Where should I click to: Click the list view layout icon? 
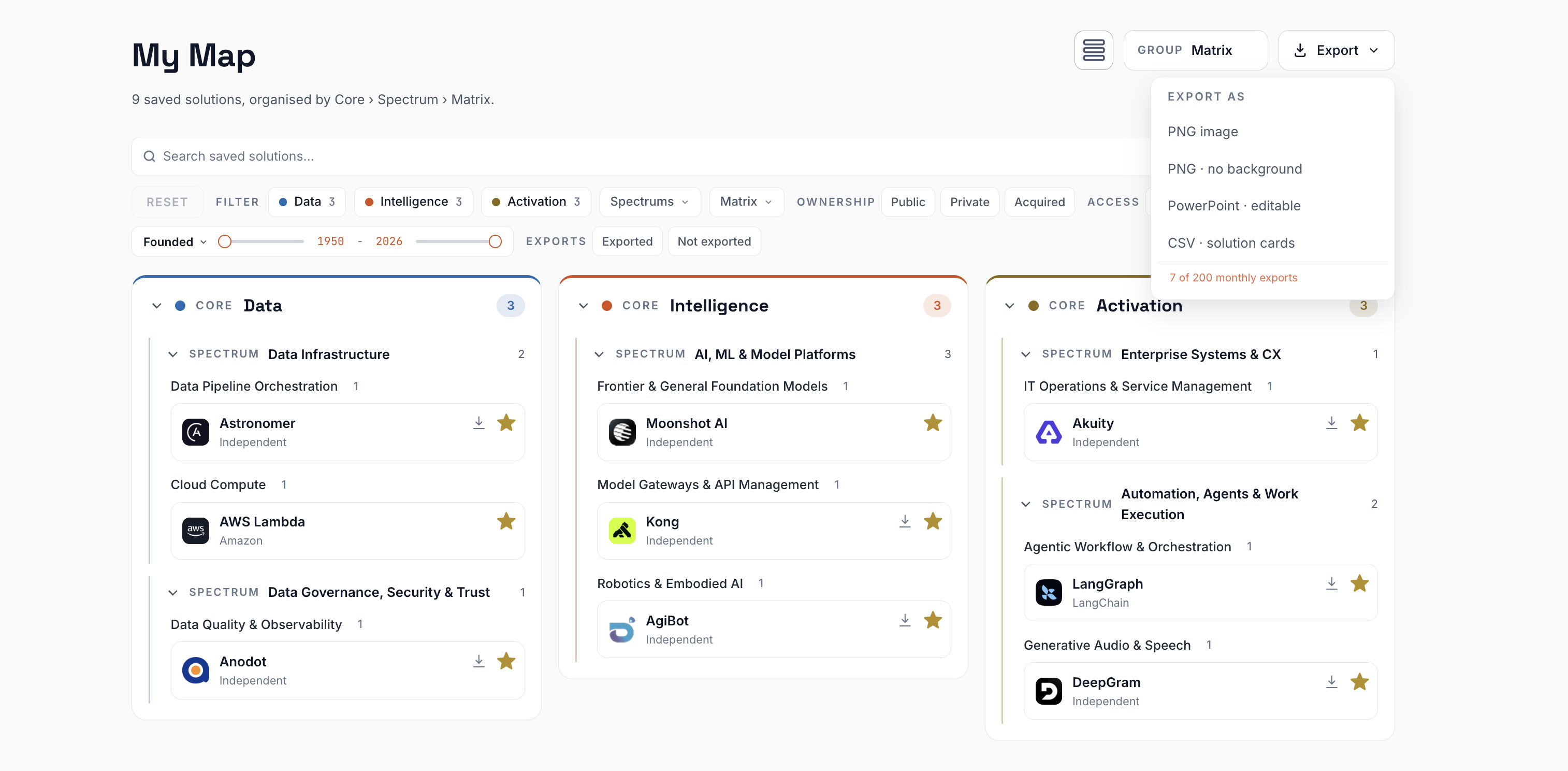[1093, 50]
